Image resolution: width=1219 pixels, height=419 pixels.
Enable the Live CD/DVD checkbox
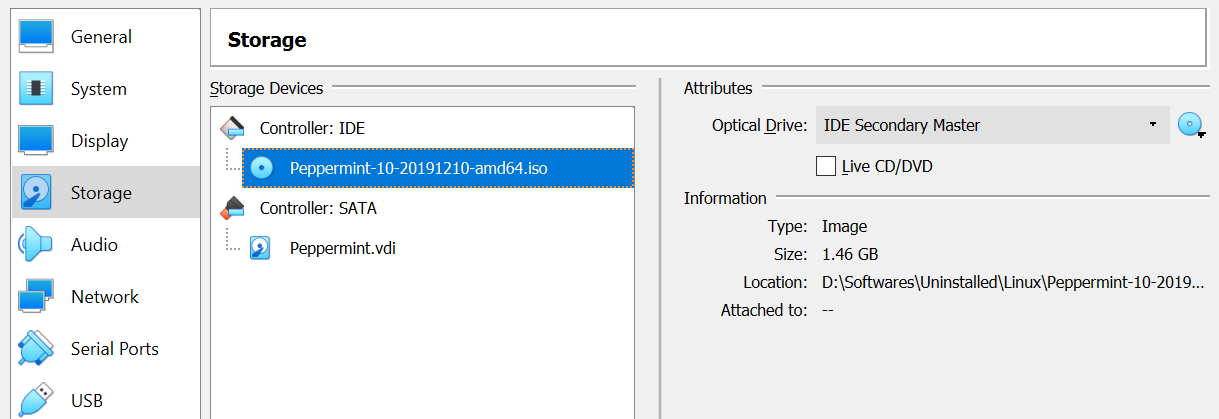826,166
